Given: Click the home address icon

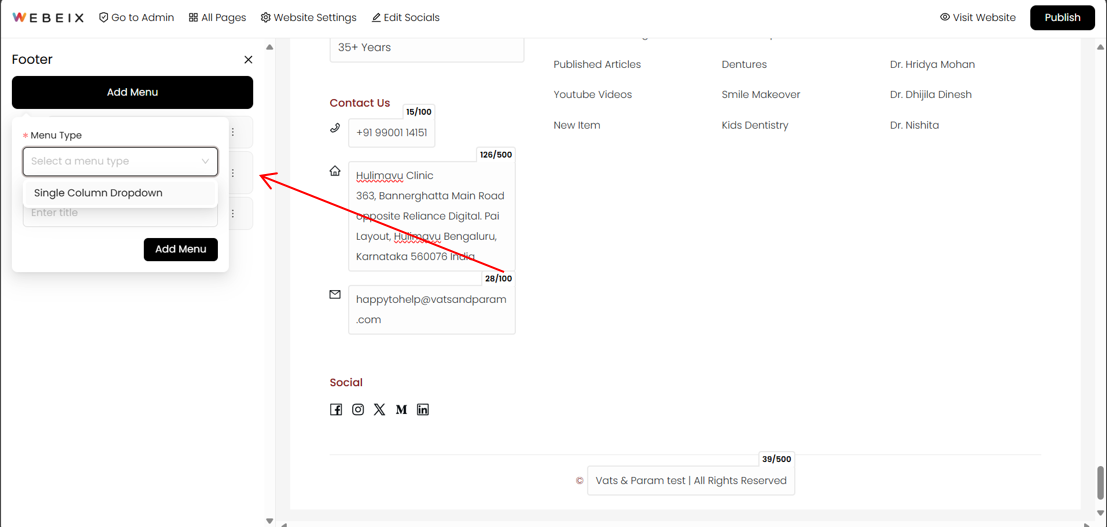Looking at the screenshot, I should click(x=335, y=171).
